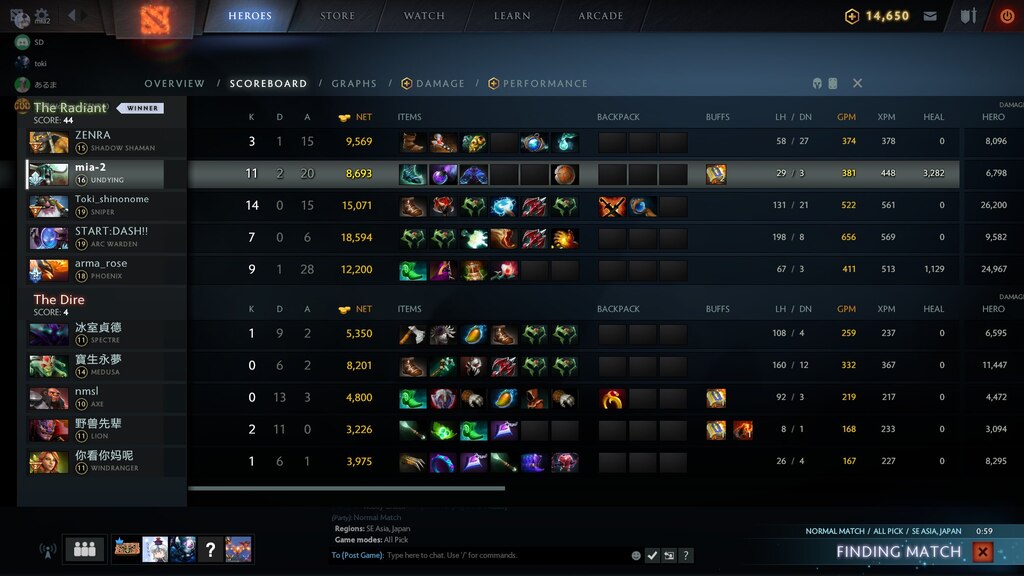Click the armory banner icon

968,16
